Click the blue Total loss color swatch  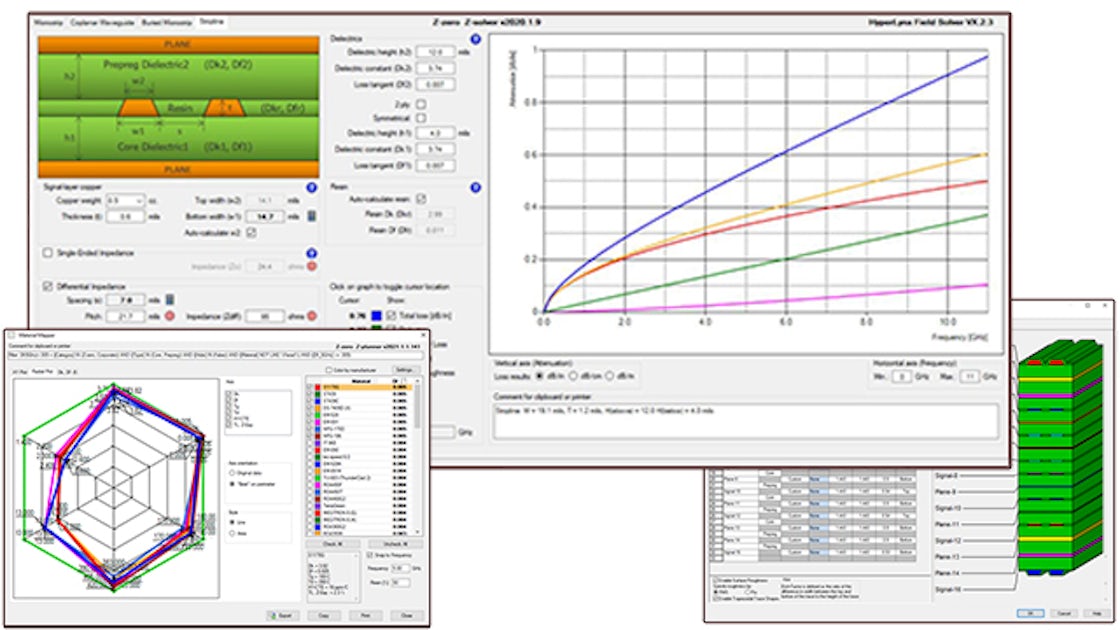pos(377,314)
